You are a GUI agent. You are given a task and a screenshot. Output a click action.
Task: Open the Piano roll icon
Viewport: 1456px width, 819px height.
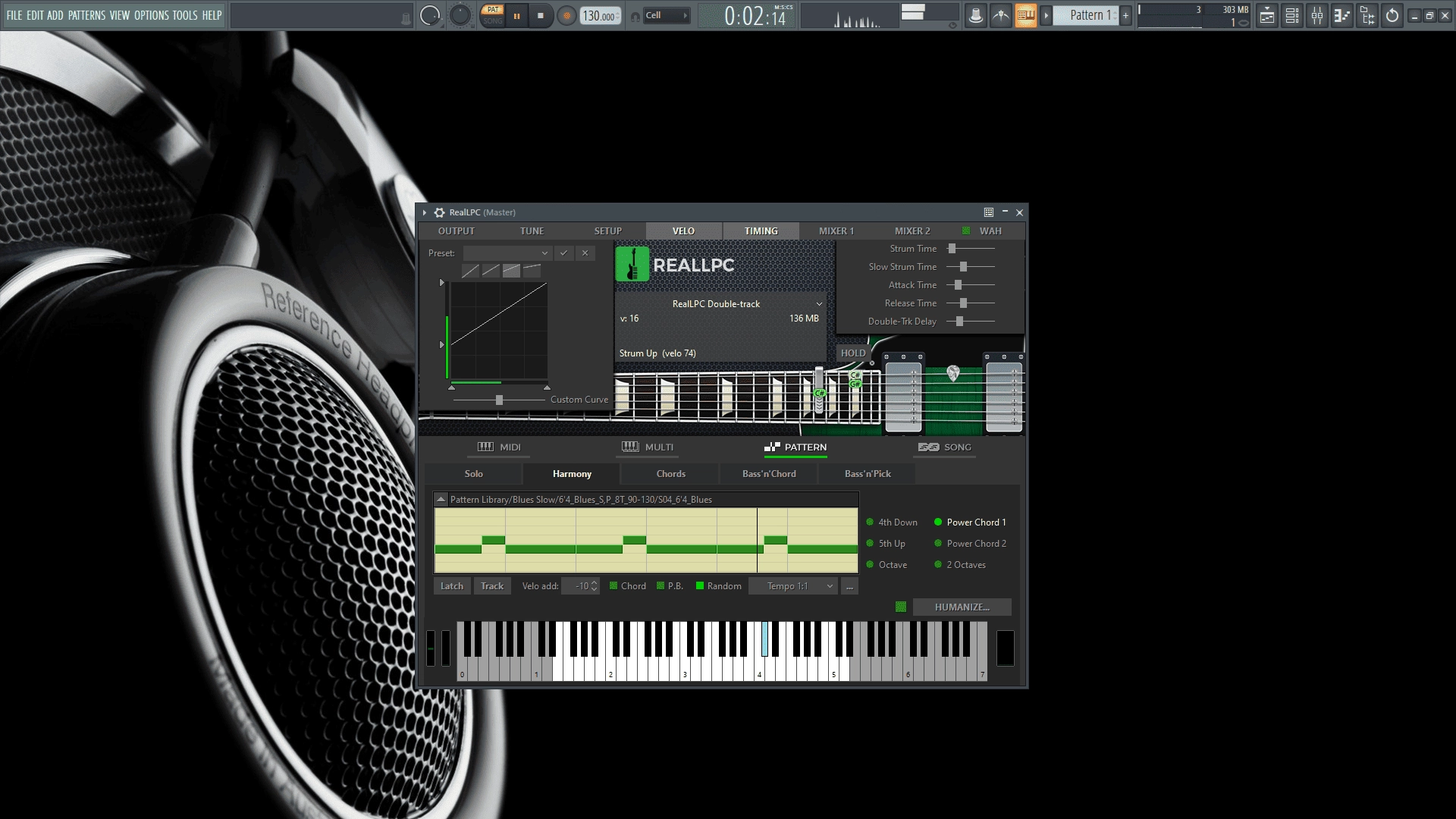click(x=1342, y=15)
